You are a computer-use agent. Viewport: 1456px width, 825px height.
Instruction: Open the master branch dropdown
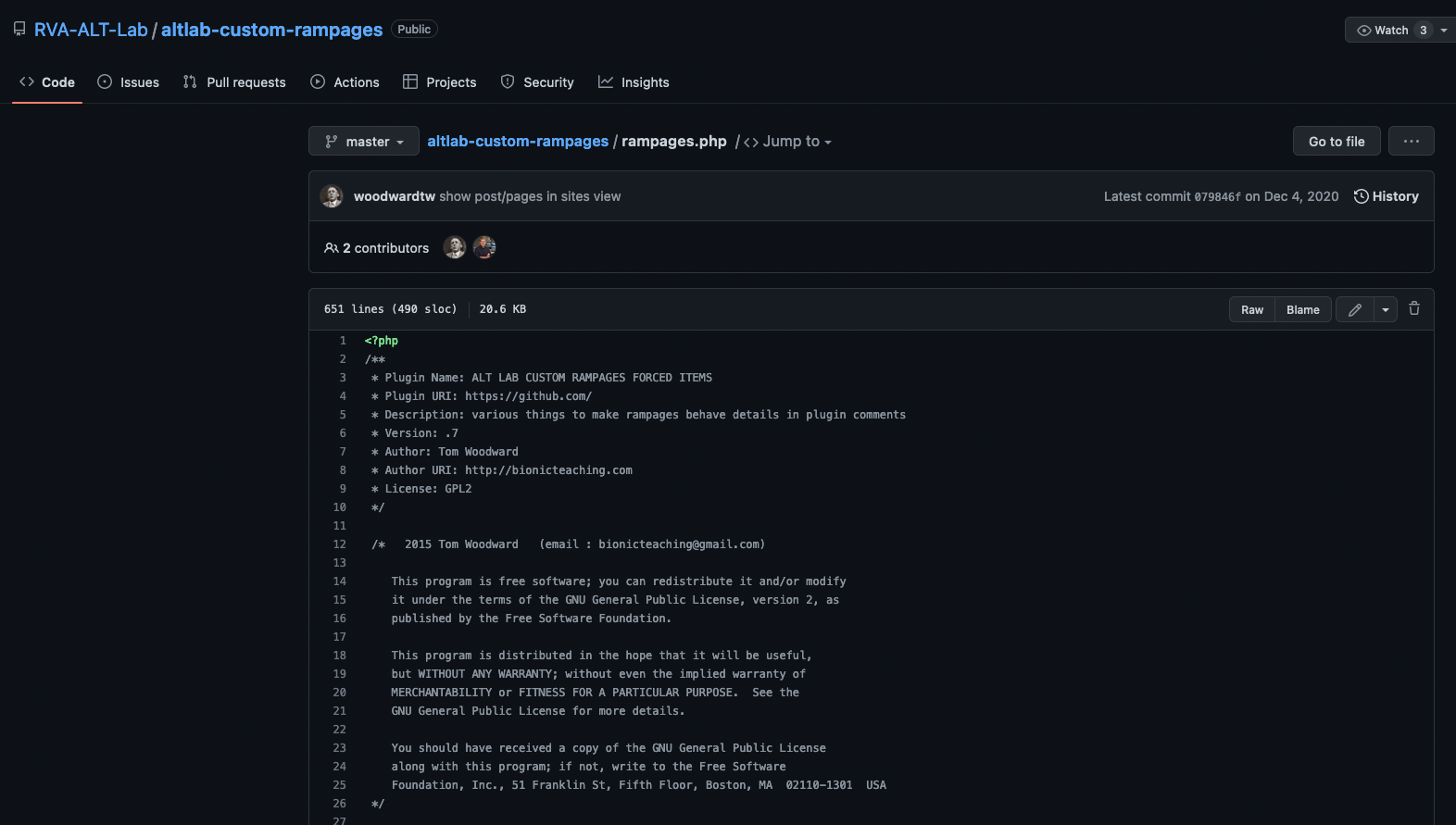tap(364, 142)
